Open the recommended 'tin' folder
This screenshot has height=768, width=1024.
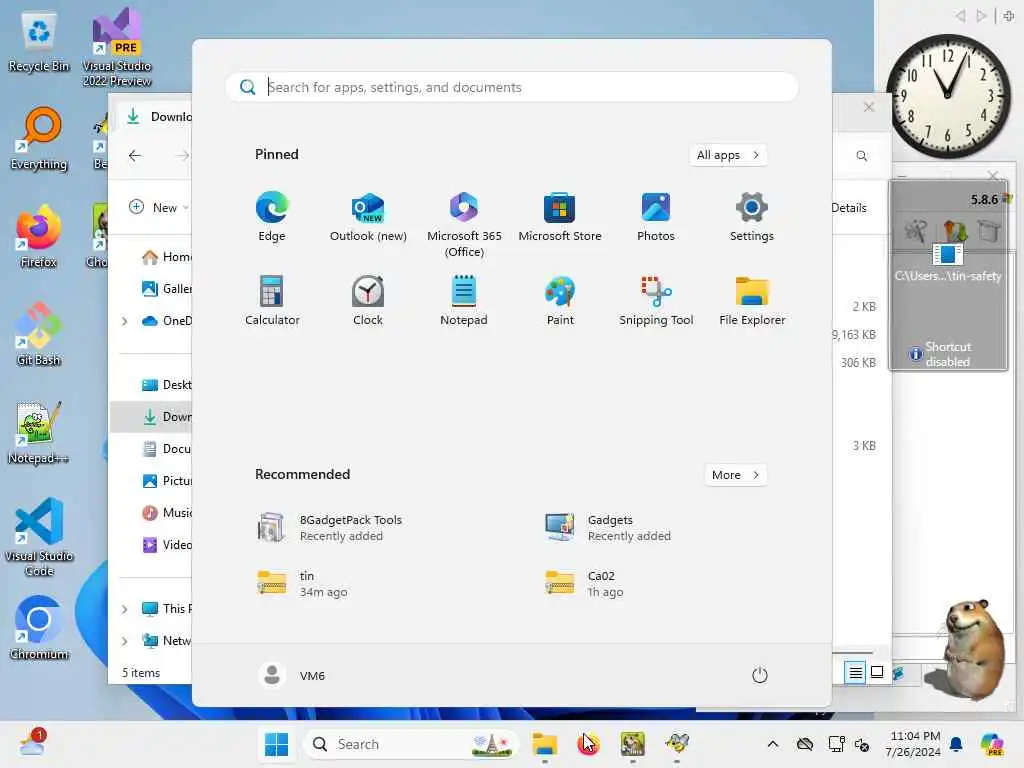click(x=302, y=583)
